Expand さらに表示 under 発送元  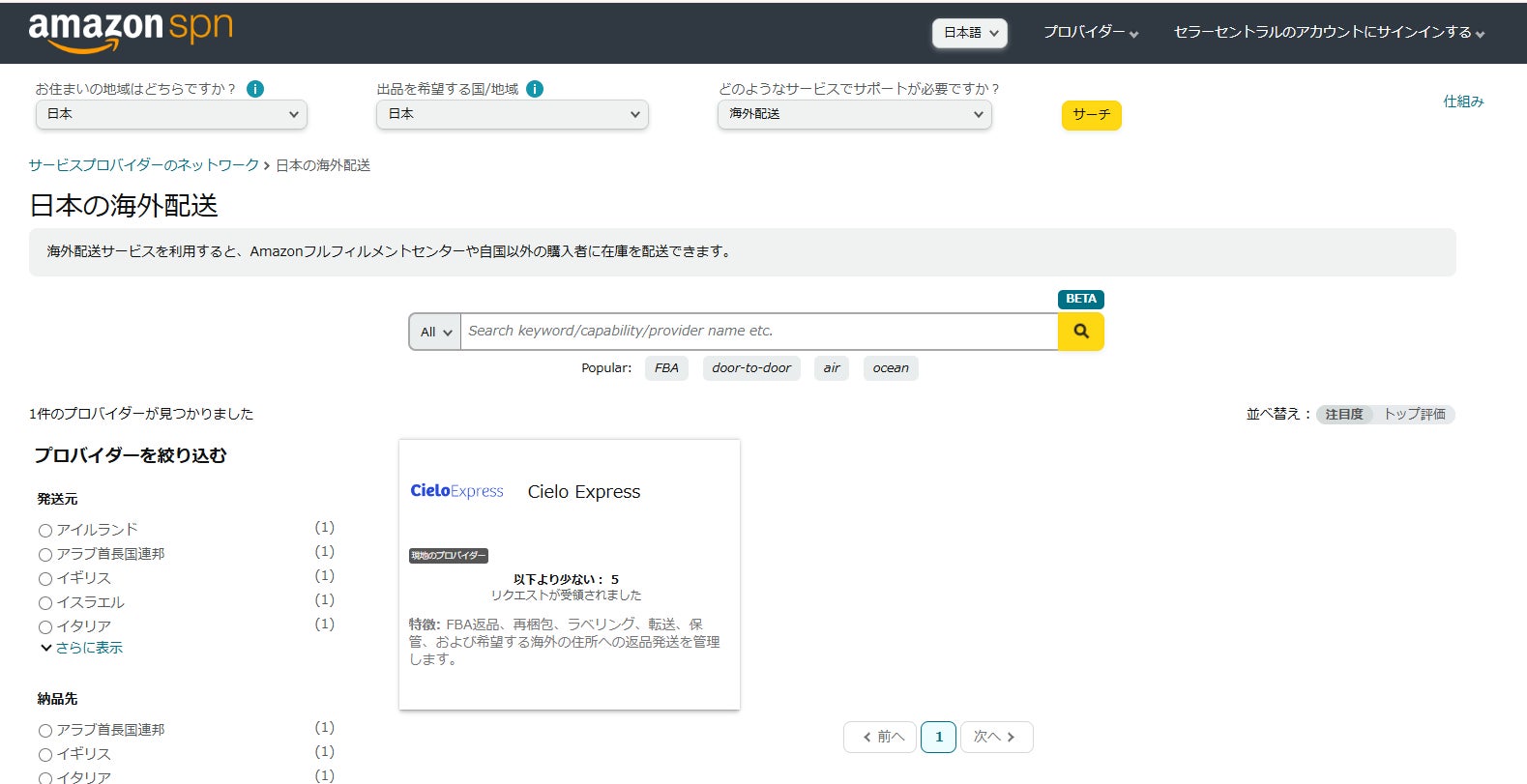click(81, 648)
